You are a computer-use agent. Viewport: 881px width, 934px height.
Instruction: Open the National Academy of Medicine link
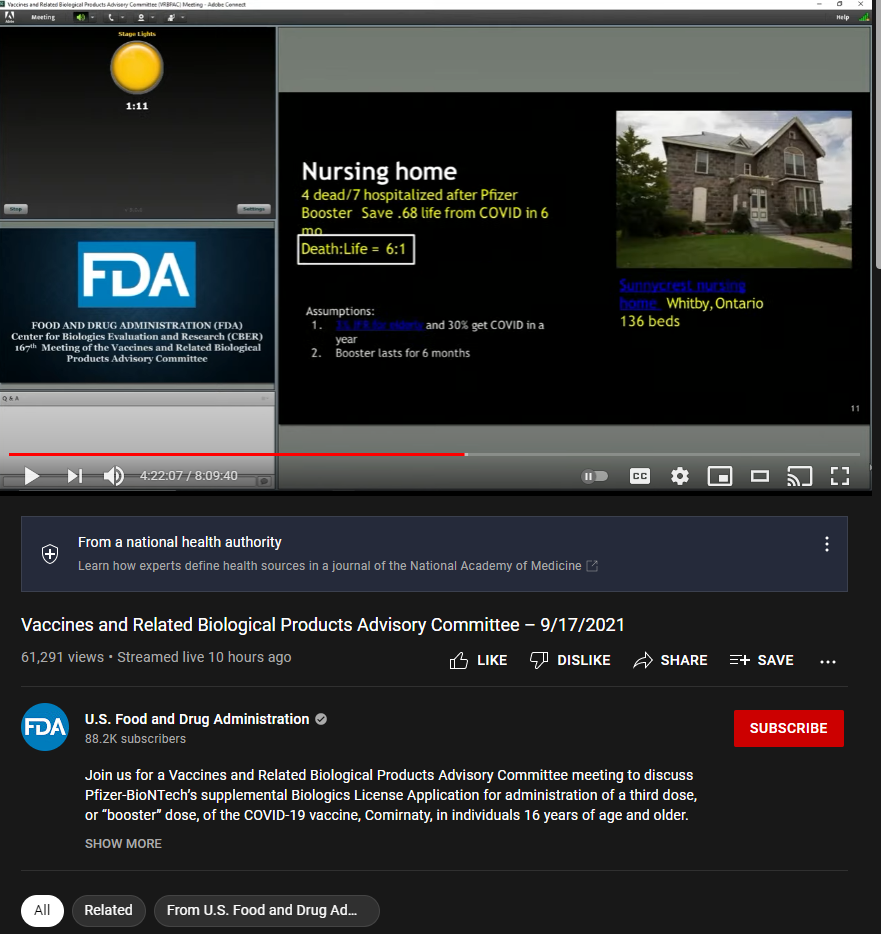tap(592, 566)
